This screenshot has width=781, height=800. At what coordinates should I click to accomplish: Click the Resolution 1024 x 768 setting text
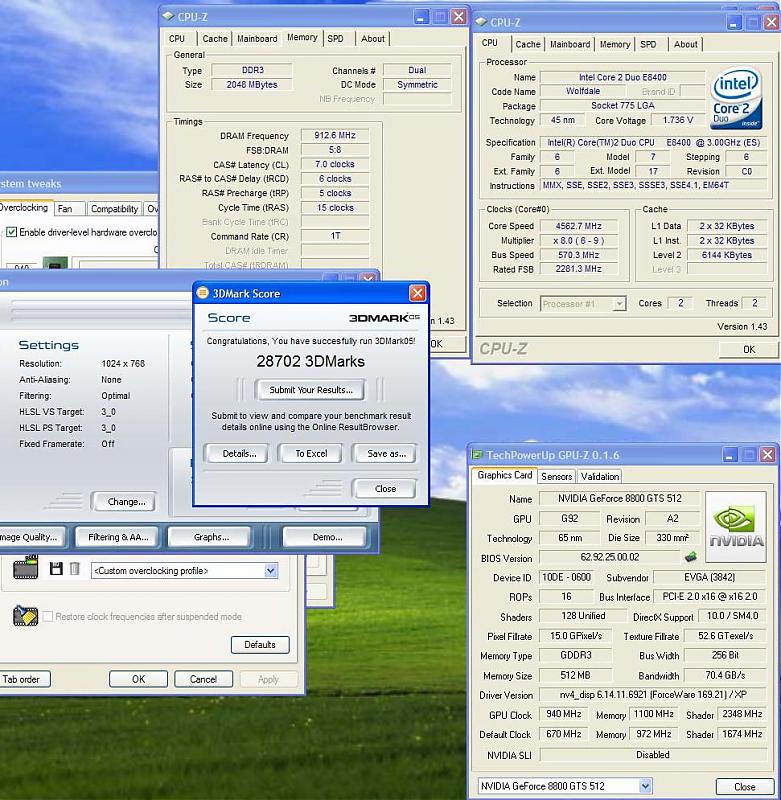[x=123, y=364]
